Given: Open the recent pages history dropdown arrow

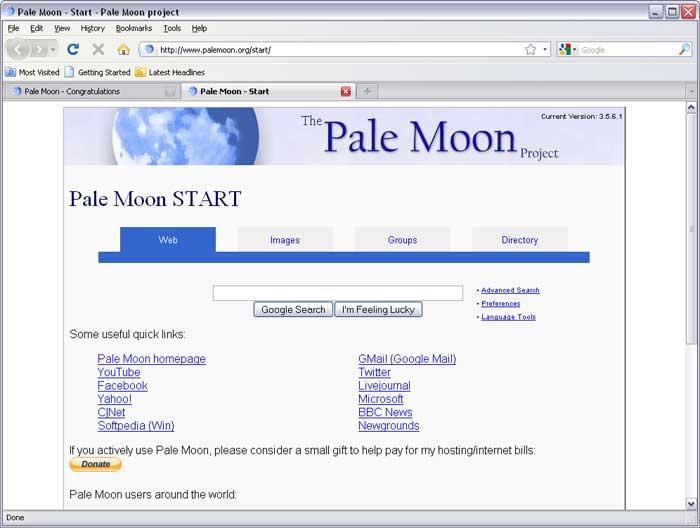Looking at the screenshot, I should coord(53,50).
